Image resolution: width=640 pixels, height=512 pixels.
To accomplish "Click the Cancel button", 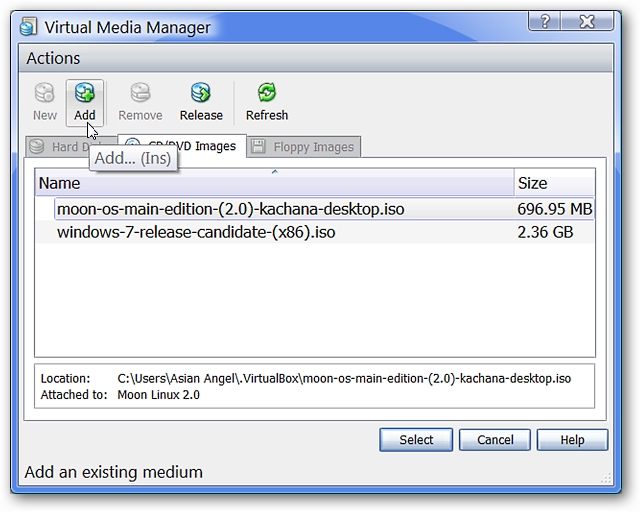I will pos(495,440).
